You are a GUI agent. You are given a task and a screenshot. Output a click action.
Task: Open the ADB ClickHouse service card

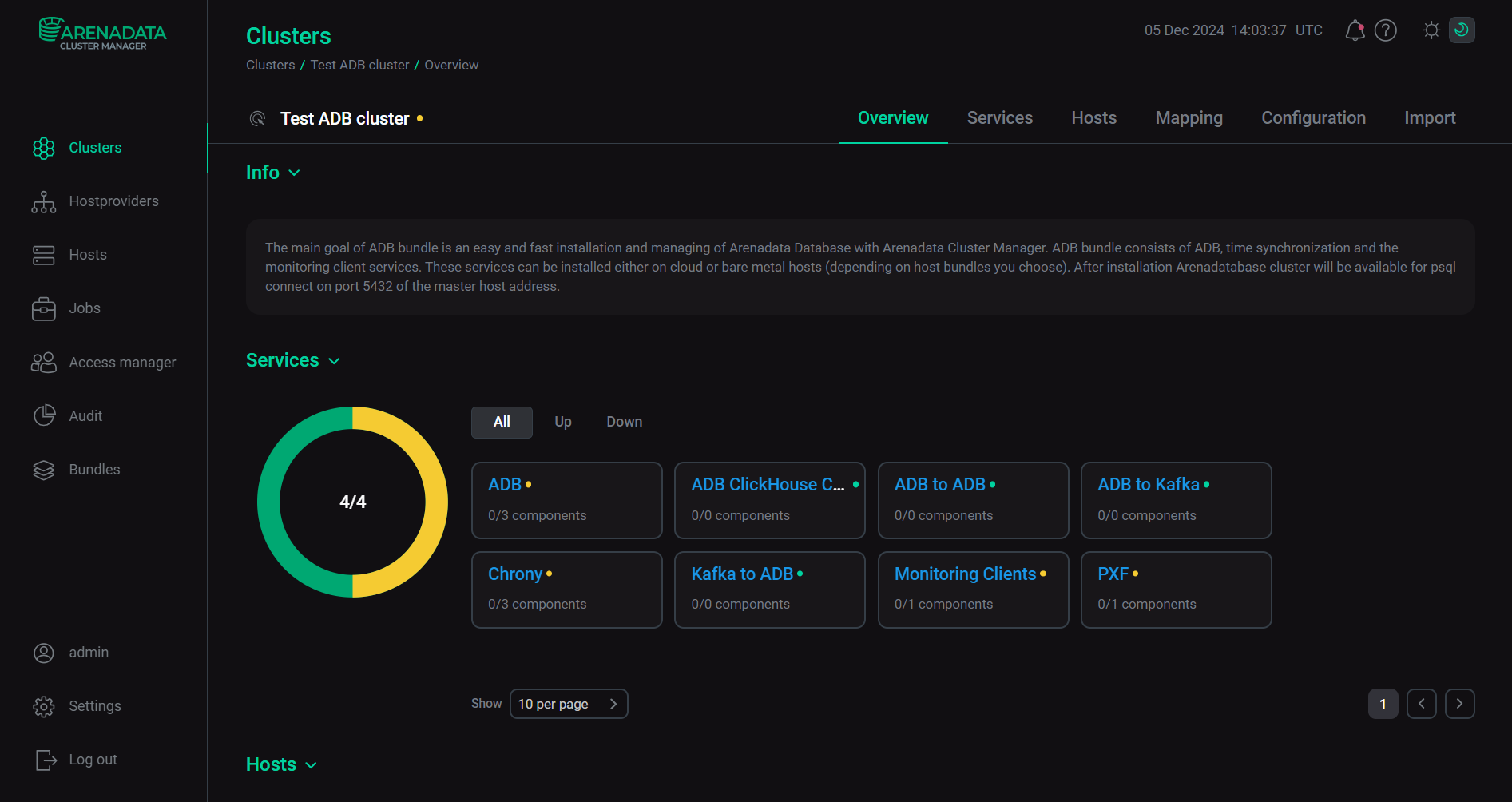[x=770, y=501]
